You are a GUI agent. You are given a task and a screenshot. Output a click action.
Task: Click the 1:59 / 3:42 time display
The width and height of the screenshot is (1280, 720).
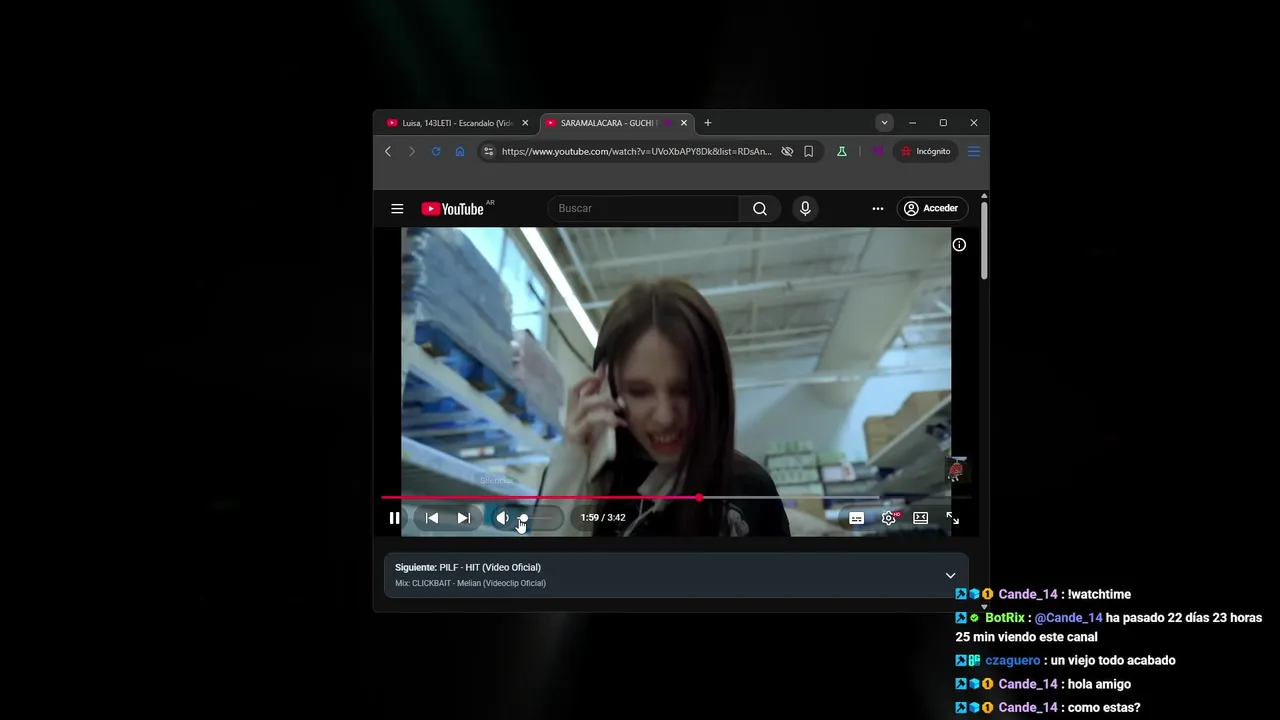point(603,518)
